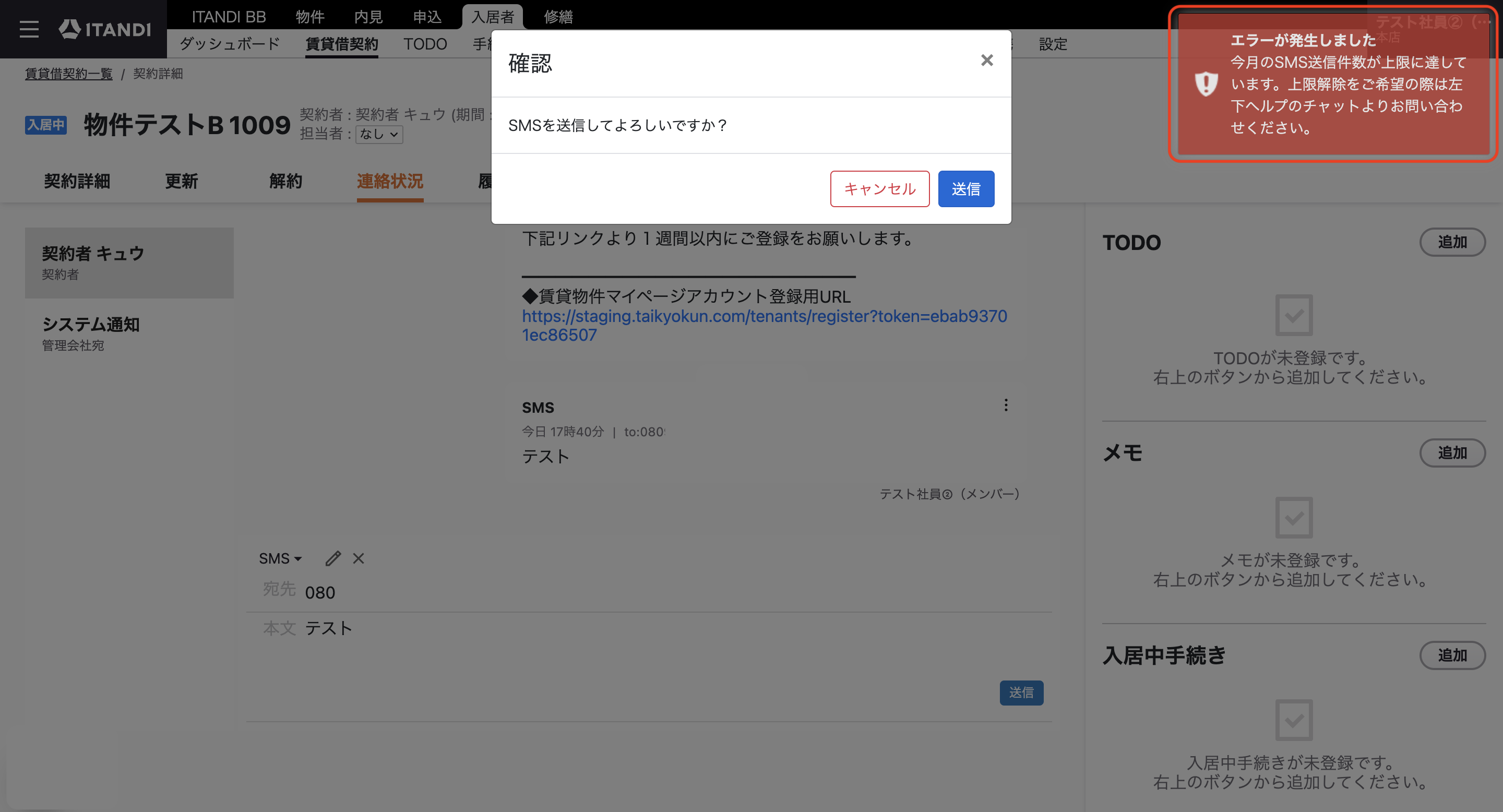Image resolution: width=1503 pixels, height=812 pixels.
Task: Click the text '◆賃貸物件マイページアカウント登録用URL'
Action: pos(686,296)
